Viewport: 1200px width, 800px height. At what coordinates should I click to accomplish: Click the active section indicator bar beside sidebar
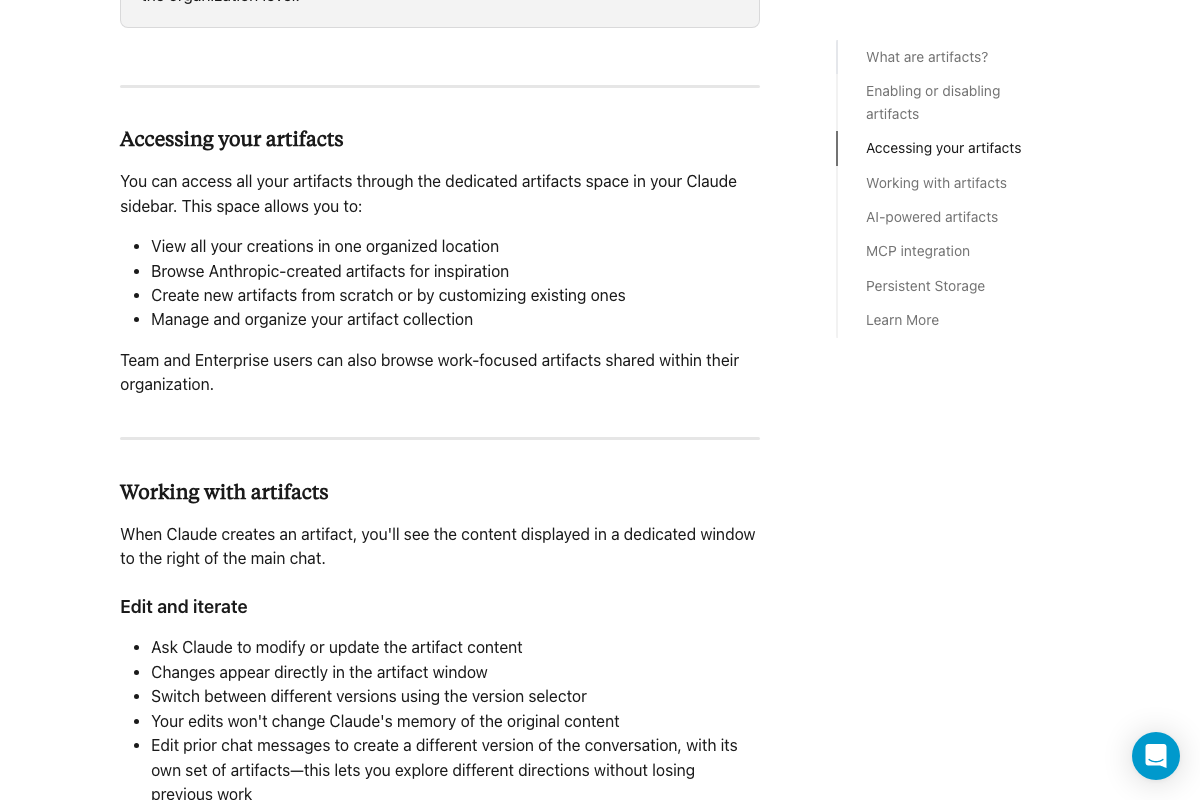837,148
